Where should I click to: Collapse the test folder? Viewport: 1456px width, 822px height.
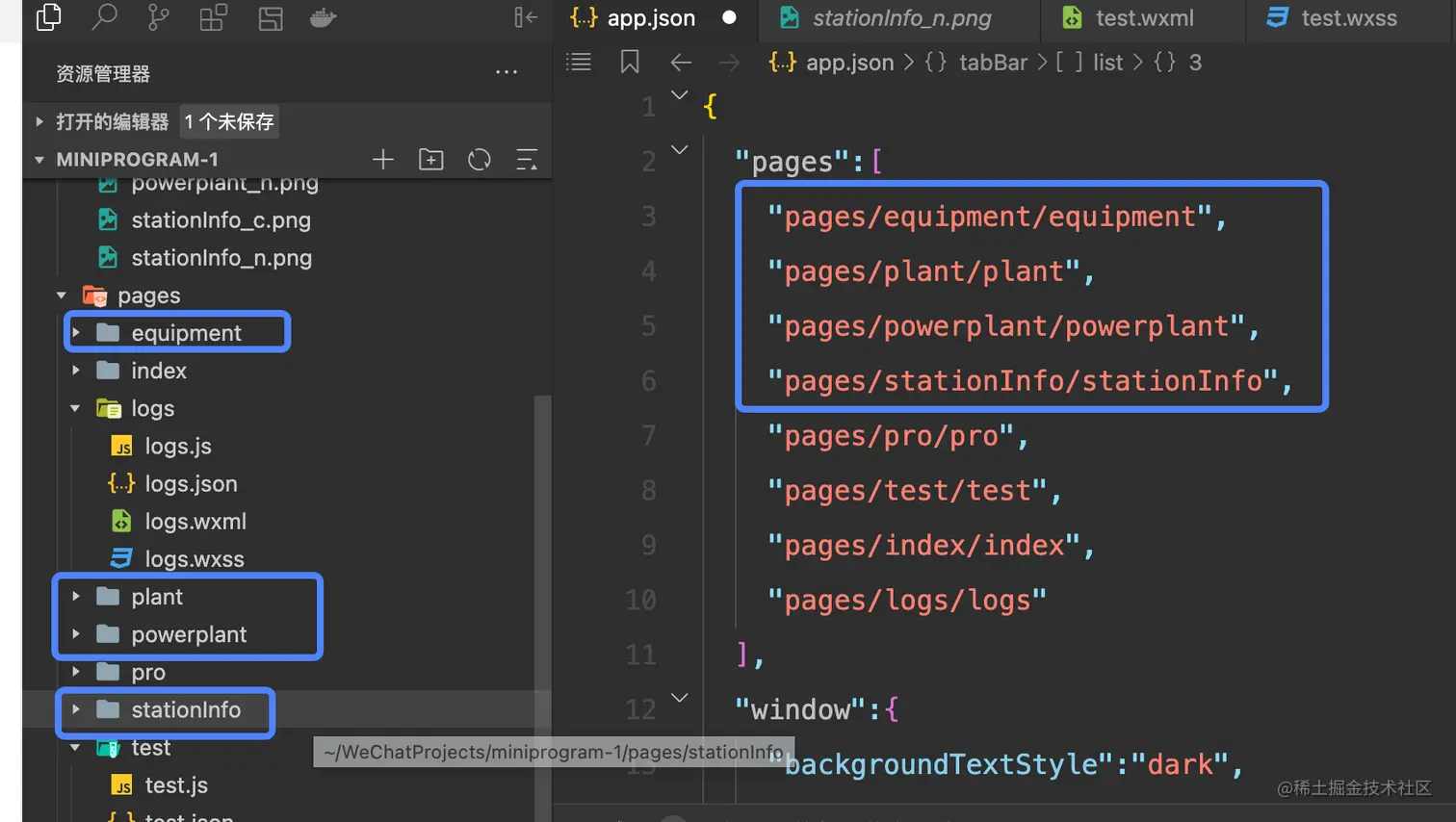(x=76, y=747)
